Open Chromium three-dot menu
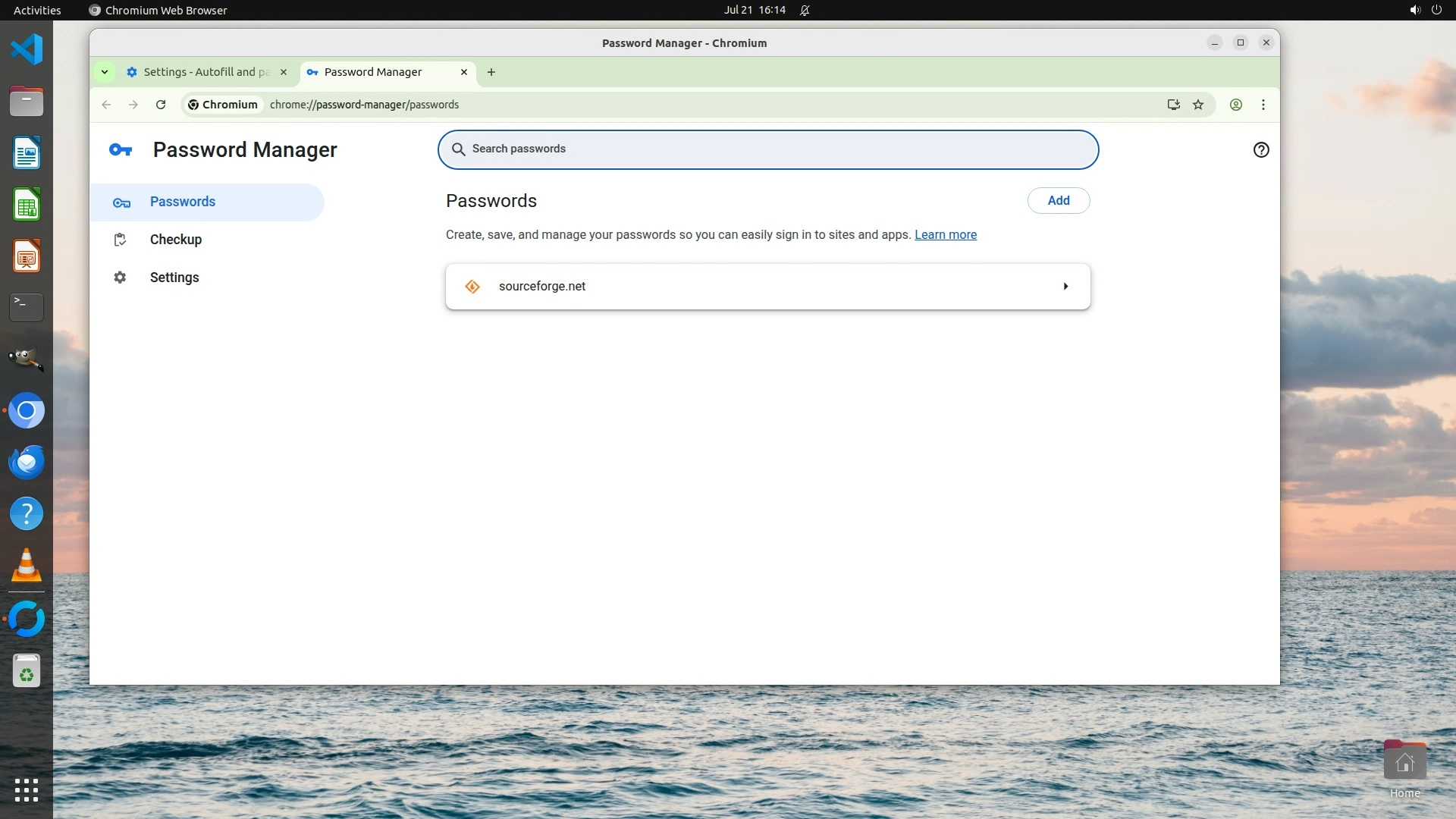1456x819 pixels. coord(1263,105)
